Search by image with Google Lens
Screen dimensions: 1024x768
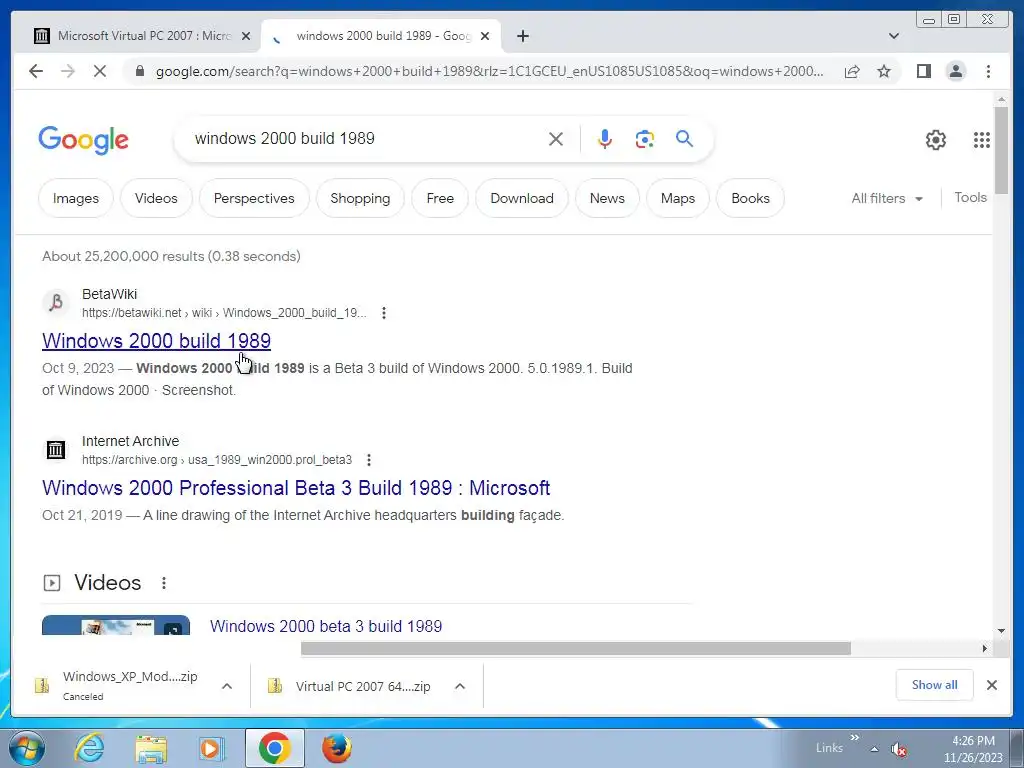click(645, 138)
